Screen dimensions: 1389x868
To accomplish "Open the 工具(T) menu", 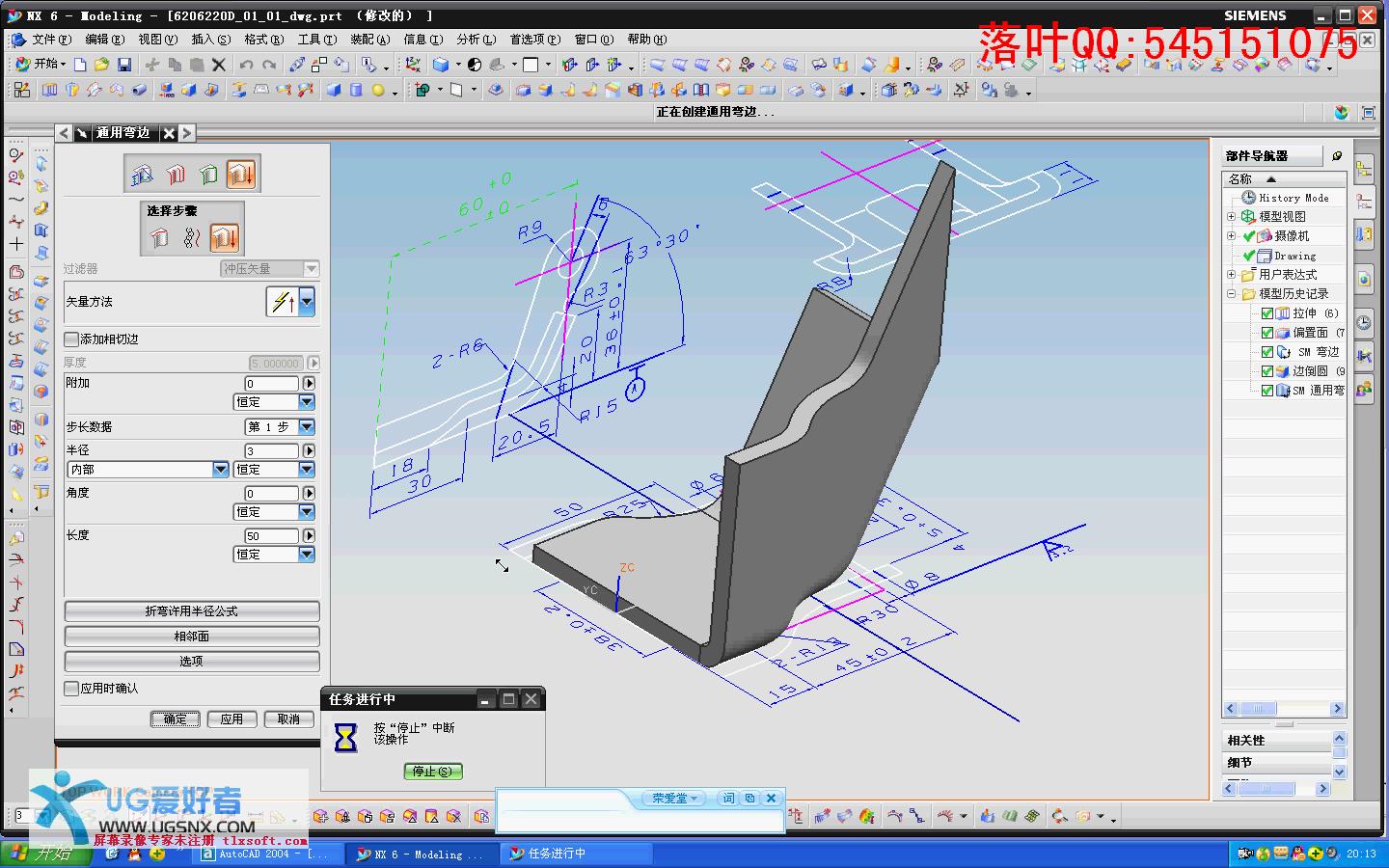I will (x=316, y=40).
